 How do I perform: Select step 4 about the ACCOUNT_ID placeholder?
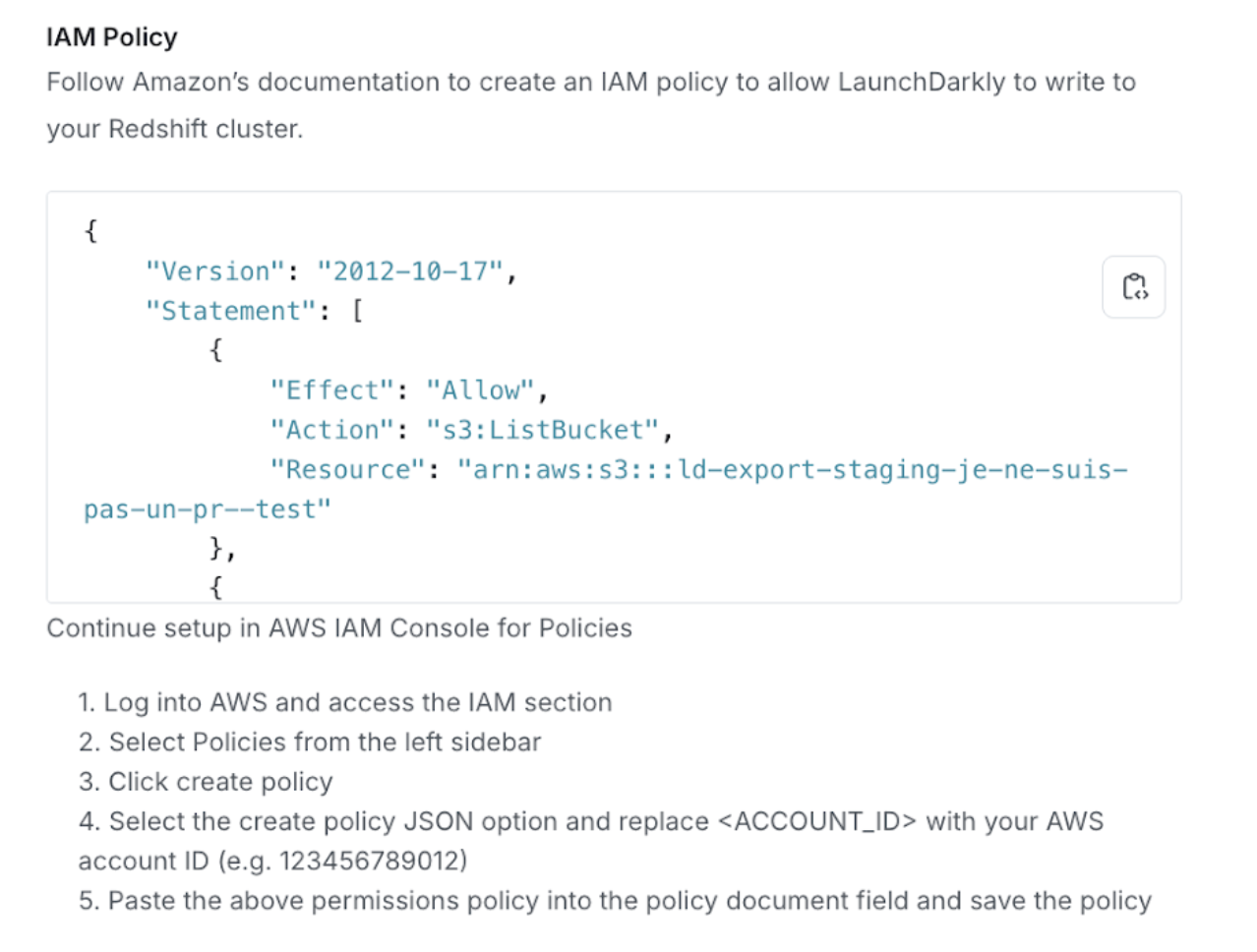[590, 821]
